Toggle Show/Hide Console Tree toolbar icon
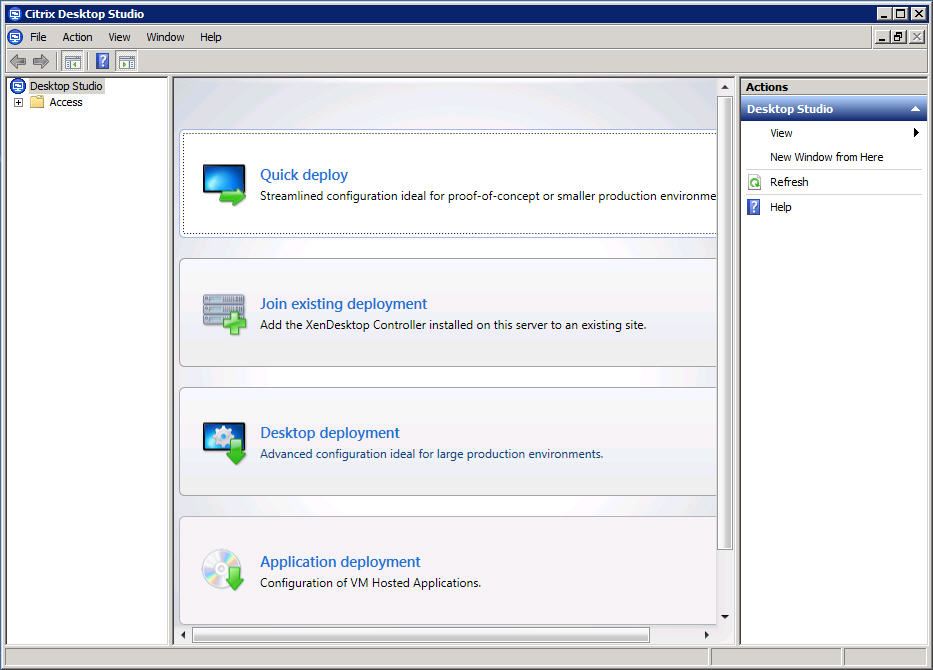This screenshot has height=670, width=933. coord(72,61)
